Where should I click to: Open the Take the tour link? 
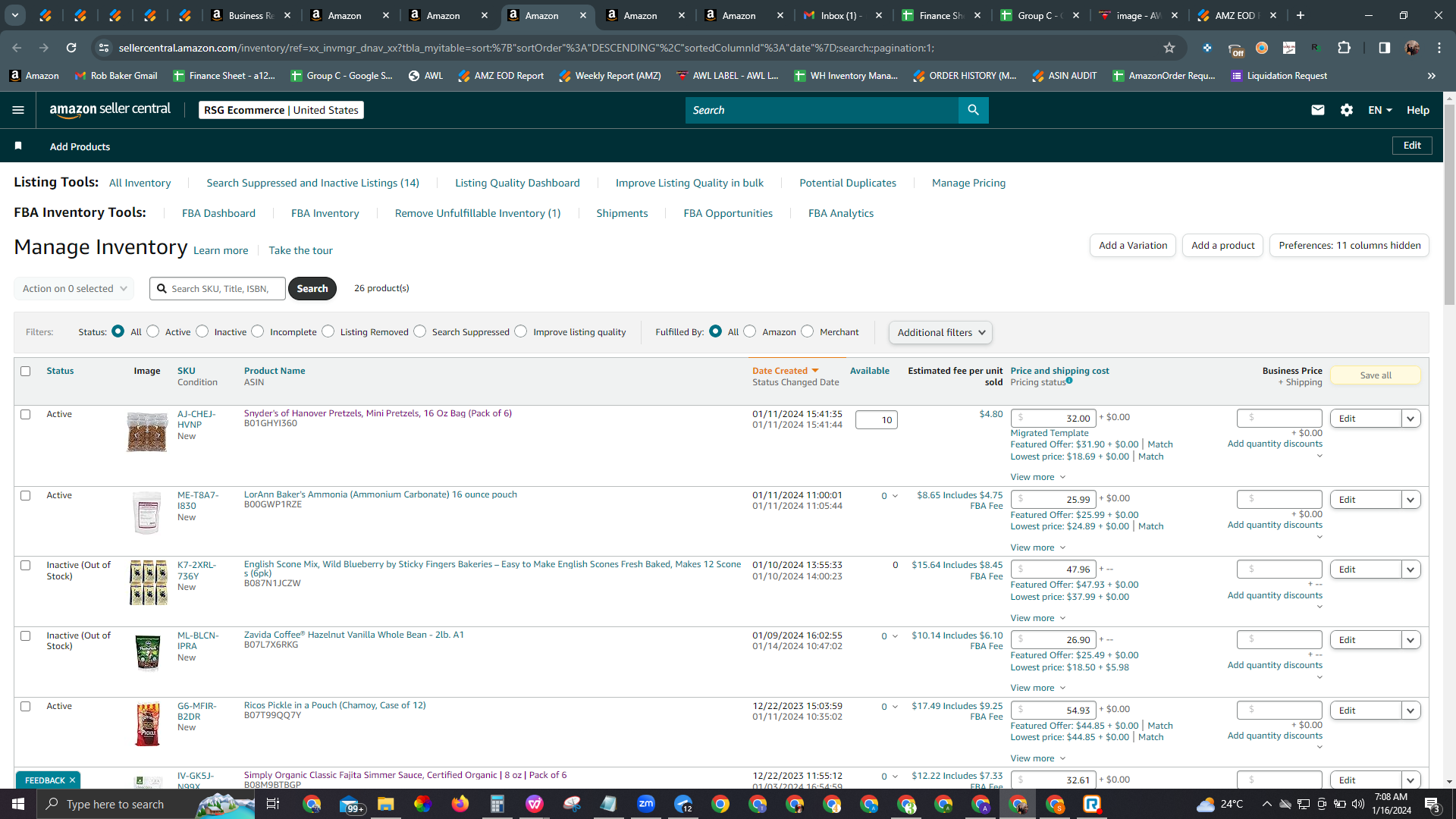point(300,250)
